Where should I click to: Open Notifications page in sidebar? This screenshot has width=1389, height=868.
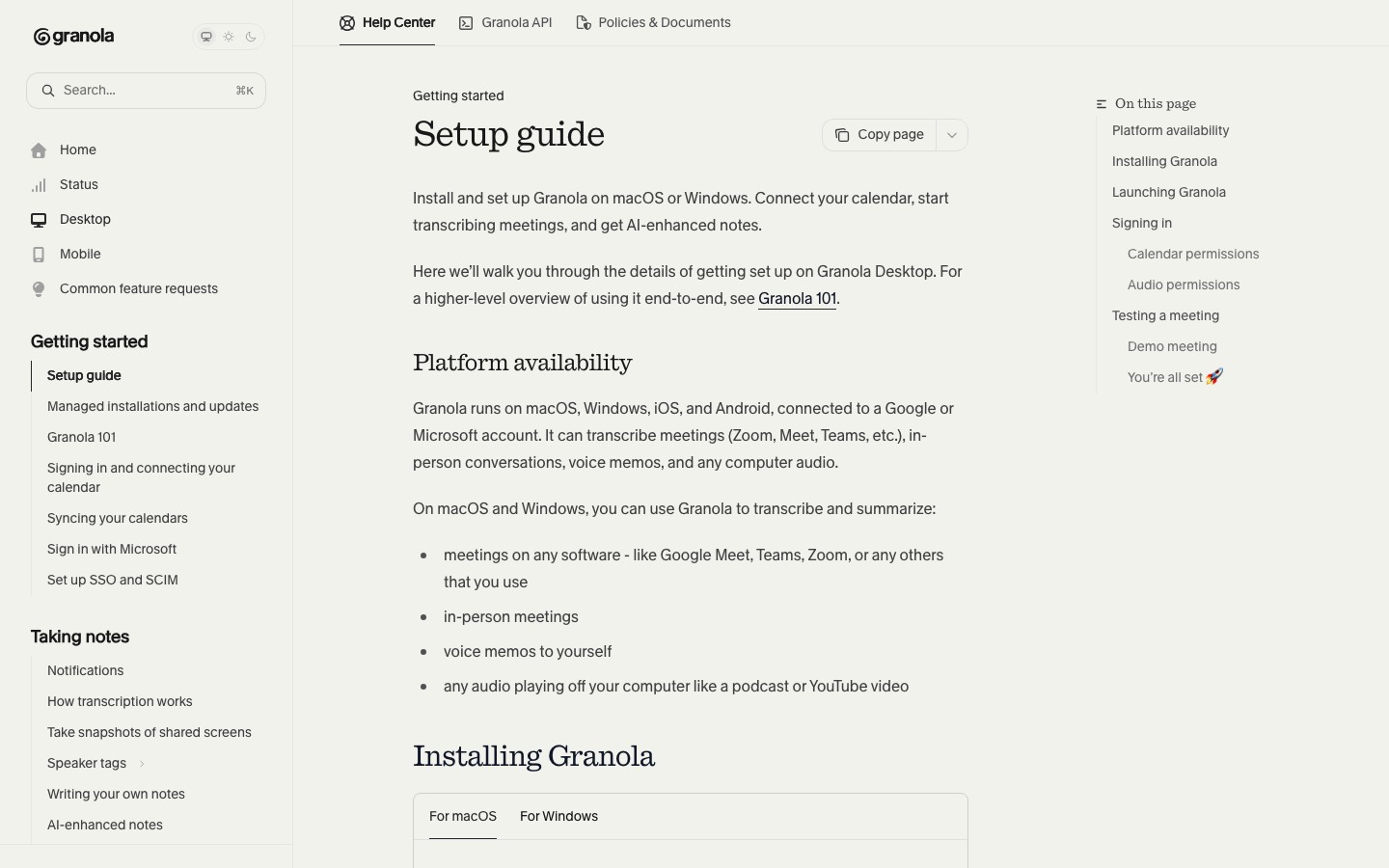pyautogui.click(x=85, y=671)
